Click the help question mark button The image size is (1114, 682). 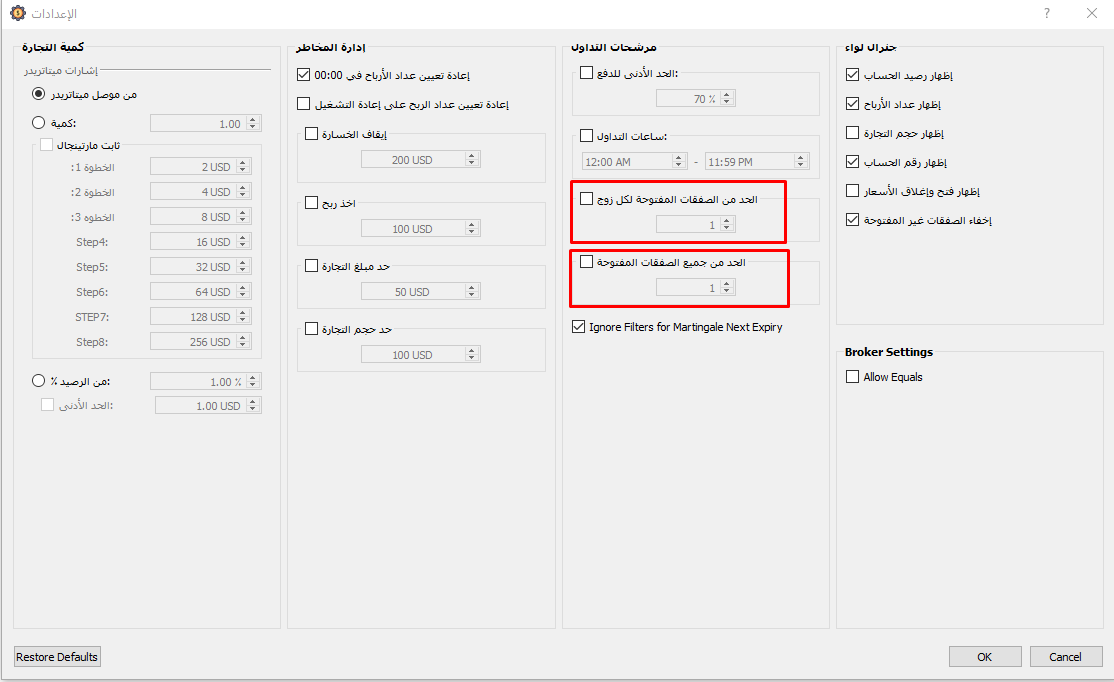(x=1047, y=13)
